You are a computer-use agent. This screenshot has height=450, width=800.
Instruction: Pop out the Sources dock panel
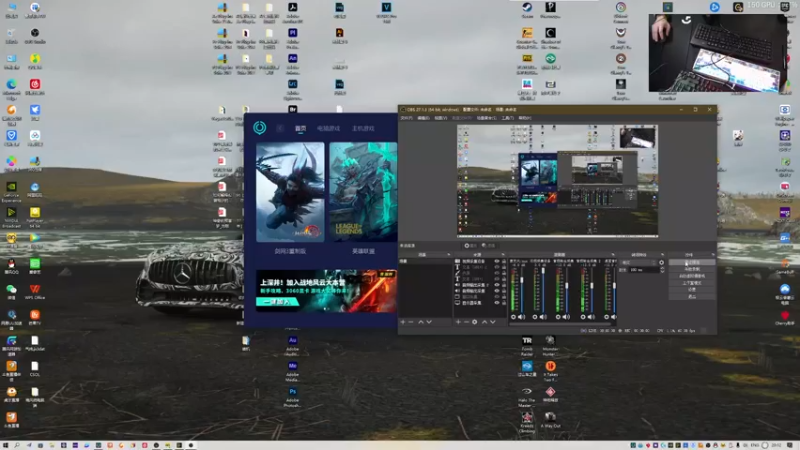[x=503, y=255]
